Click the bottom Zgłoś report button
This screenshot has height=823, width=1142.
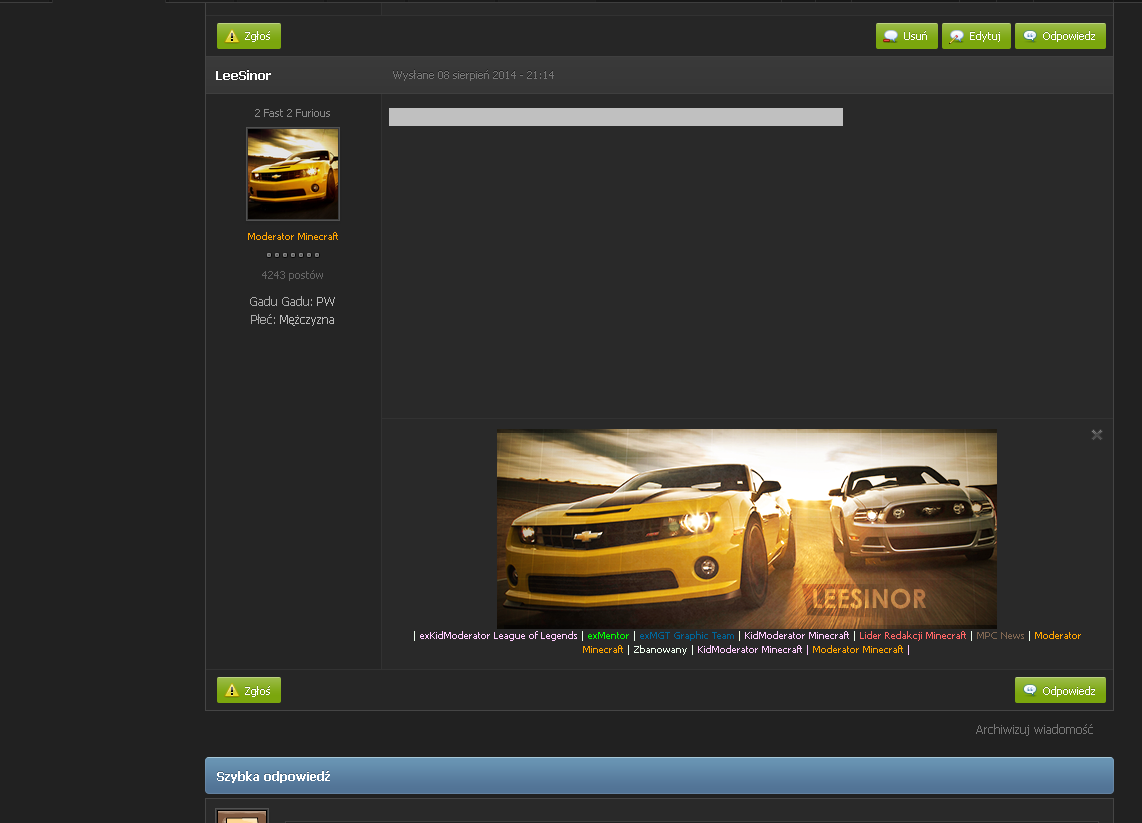[248, 690]
